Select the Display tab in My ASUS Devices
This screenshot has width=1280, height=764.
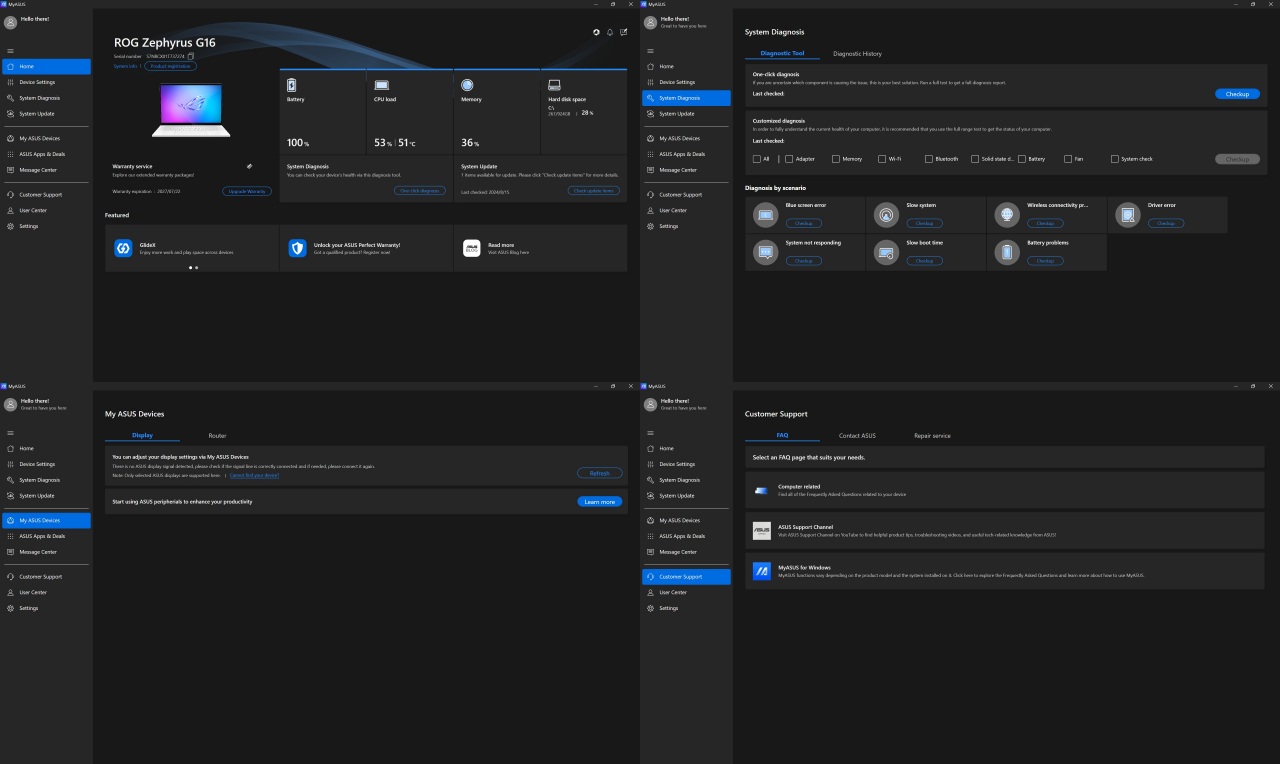pos(143,436)
